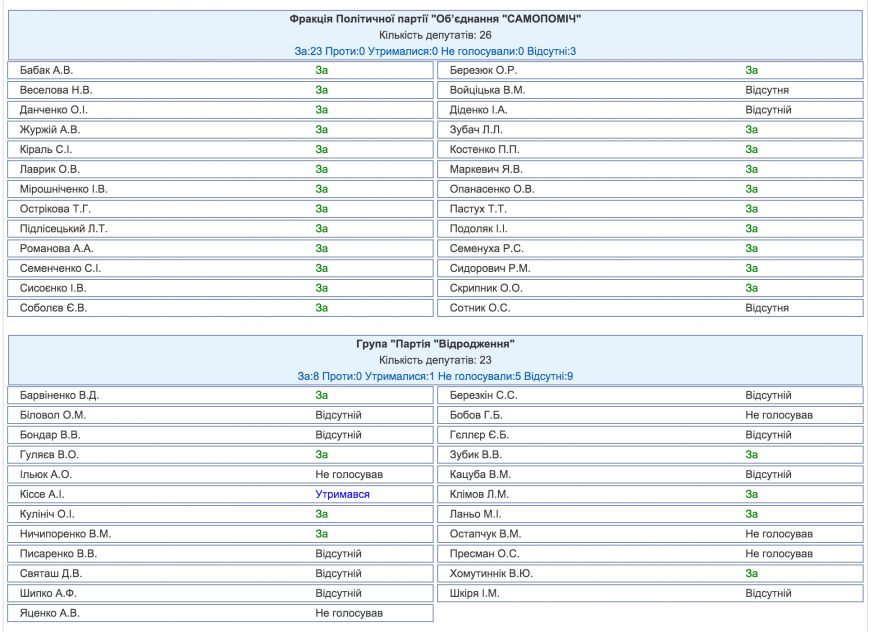Click the name Лаврик О.В.

[x=49, y=169]
